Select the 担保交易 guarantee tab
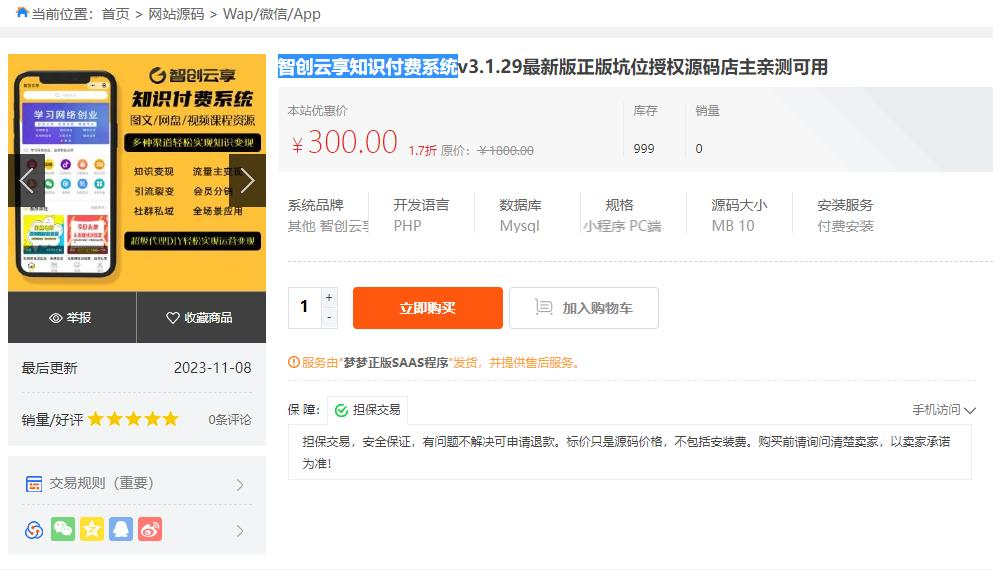 coord(367,410)
